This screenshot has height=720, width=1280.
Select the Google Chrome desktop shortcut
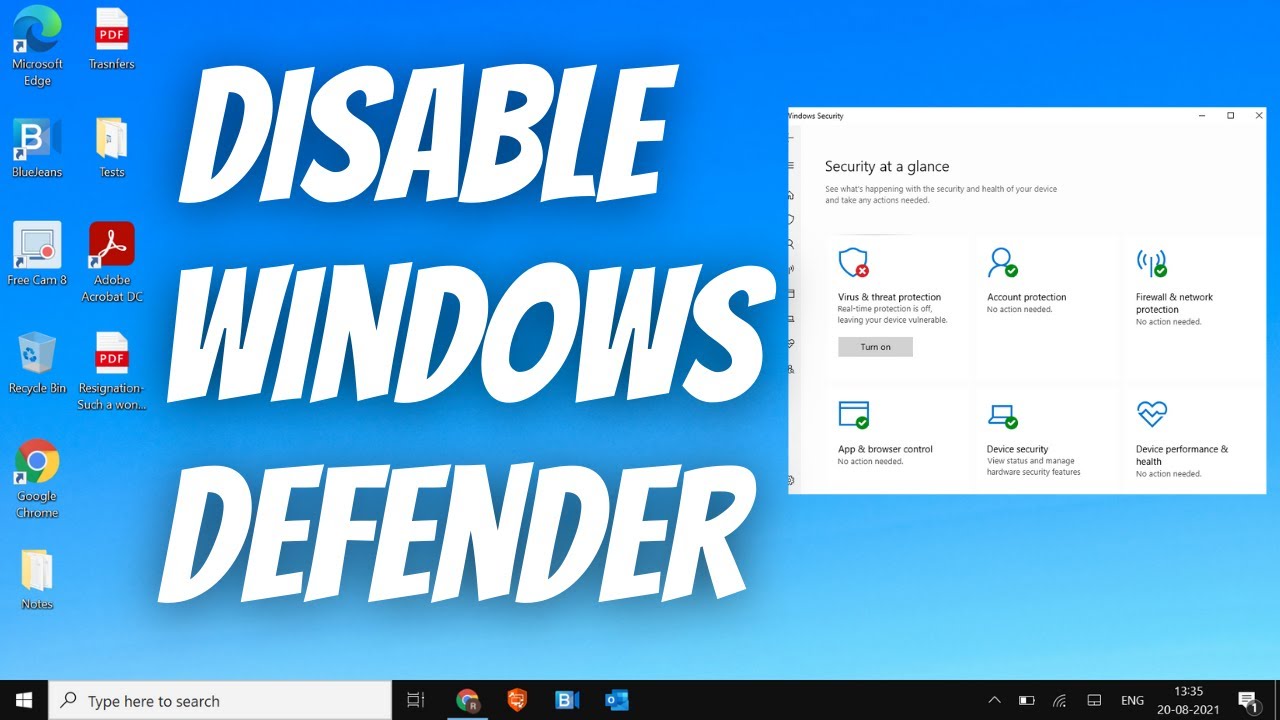(x=37, y=479)
